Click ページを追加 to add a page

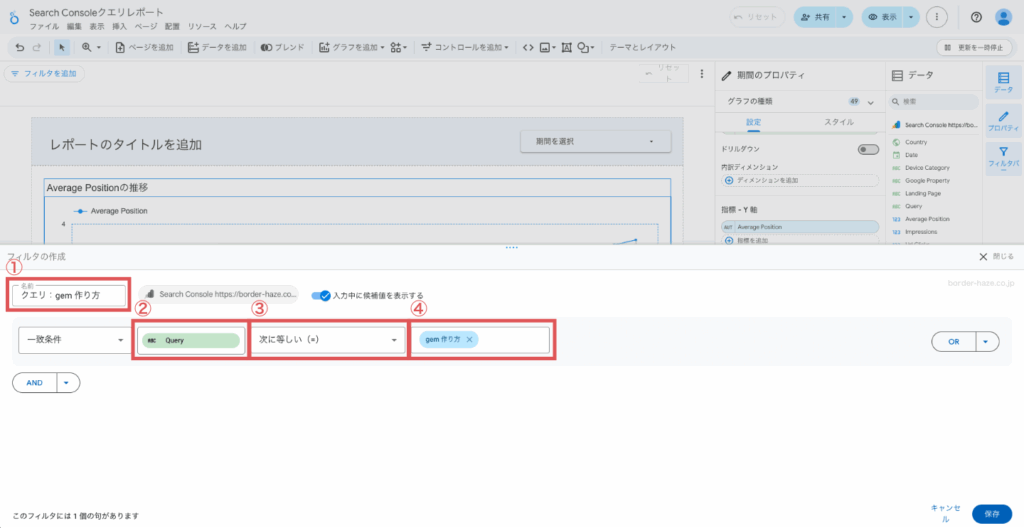[144, 47]
